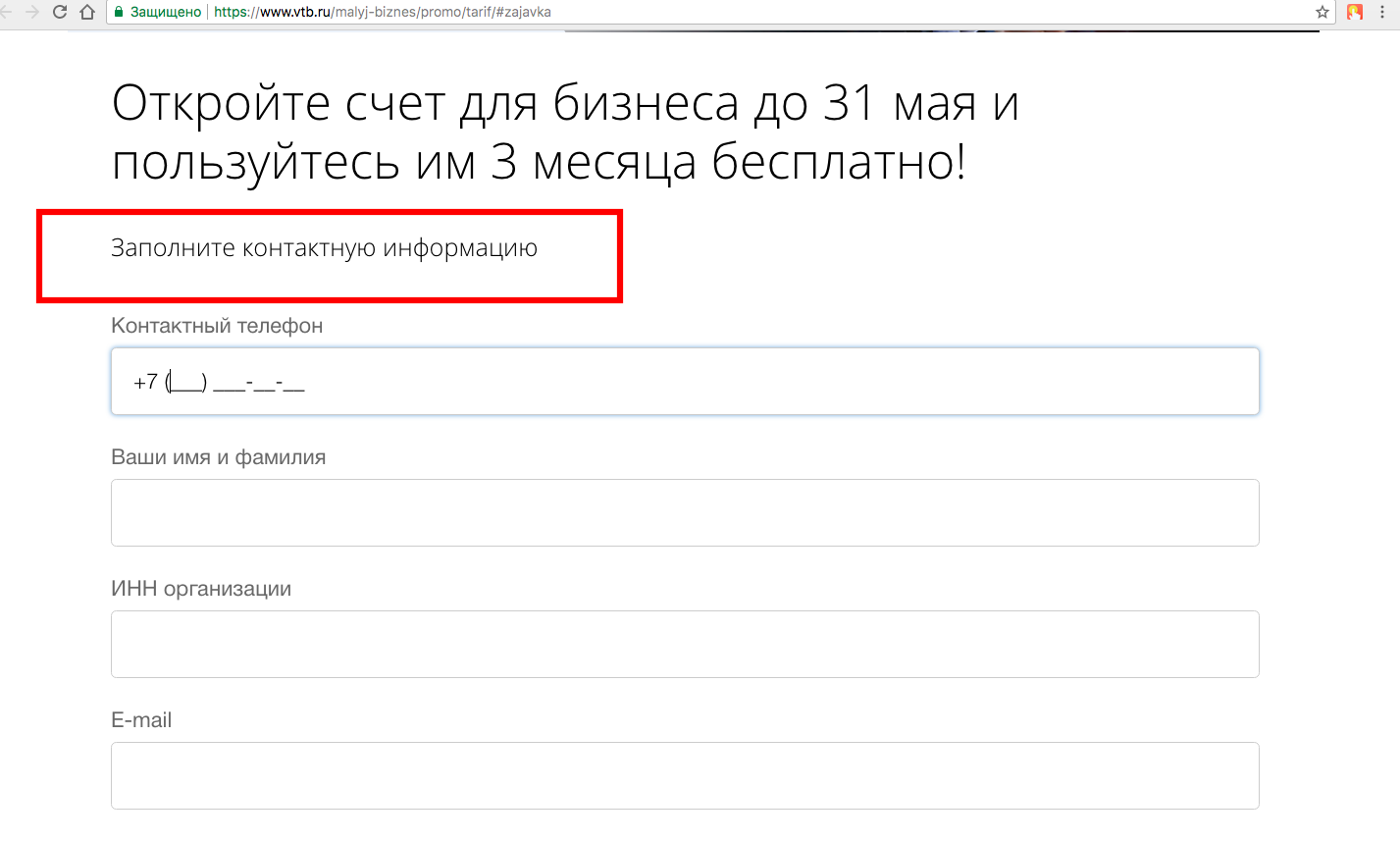
Task: Click into the E-mail input field
Action: tap(684, 776)
